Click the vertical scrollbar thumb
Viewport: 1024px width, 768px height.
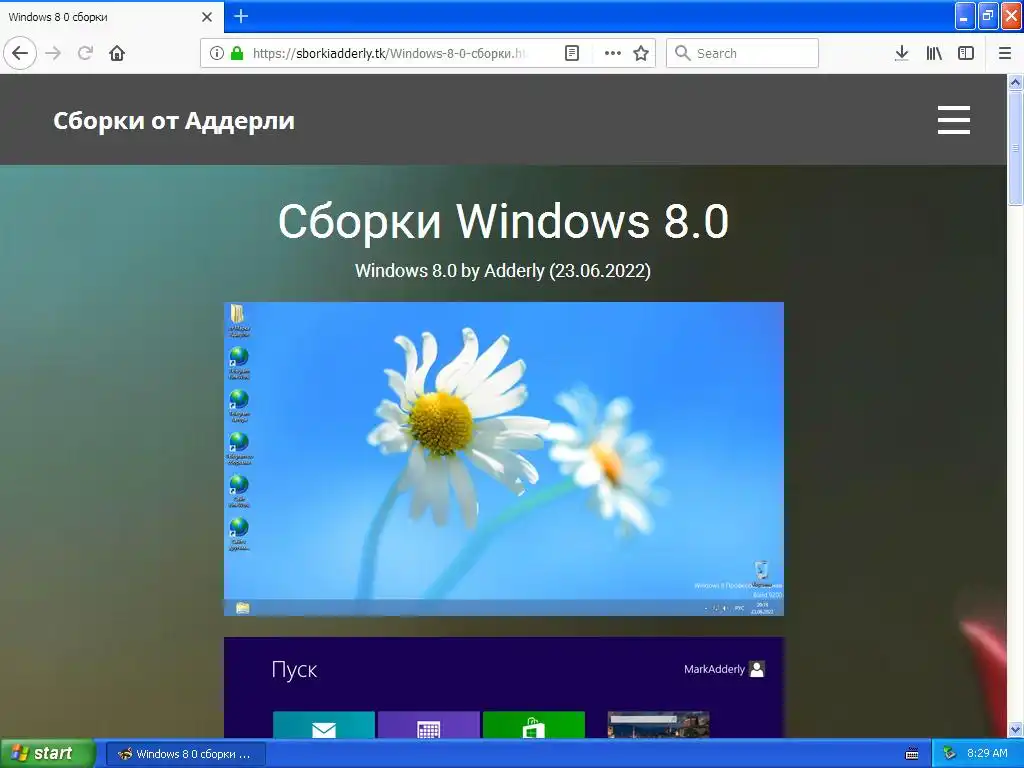[x=1015, y=148]
